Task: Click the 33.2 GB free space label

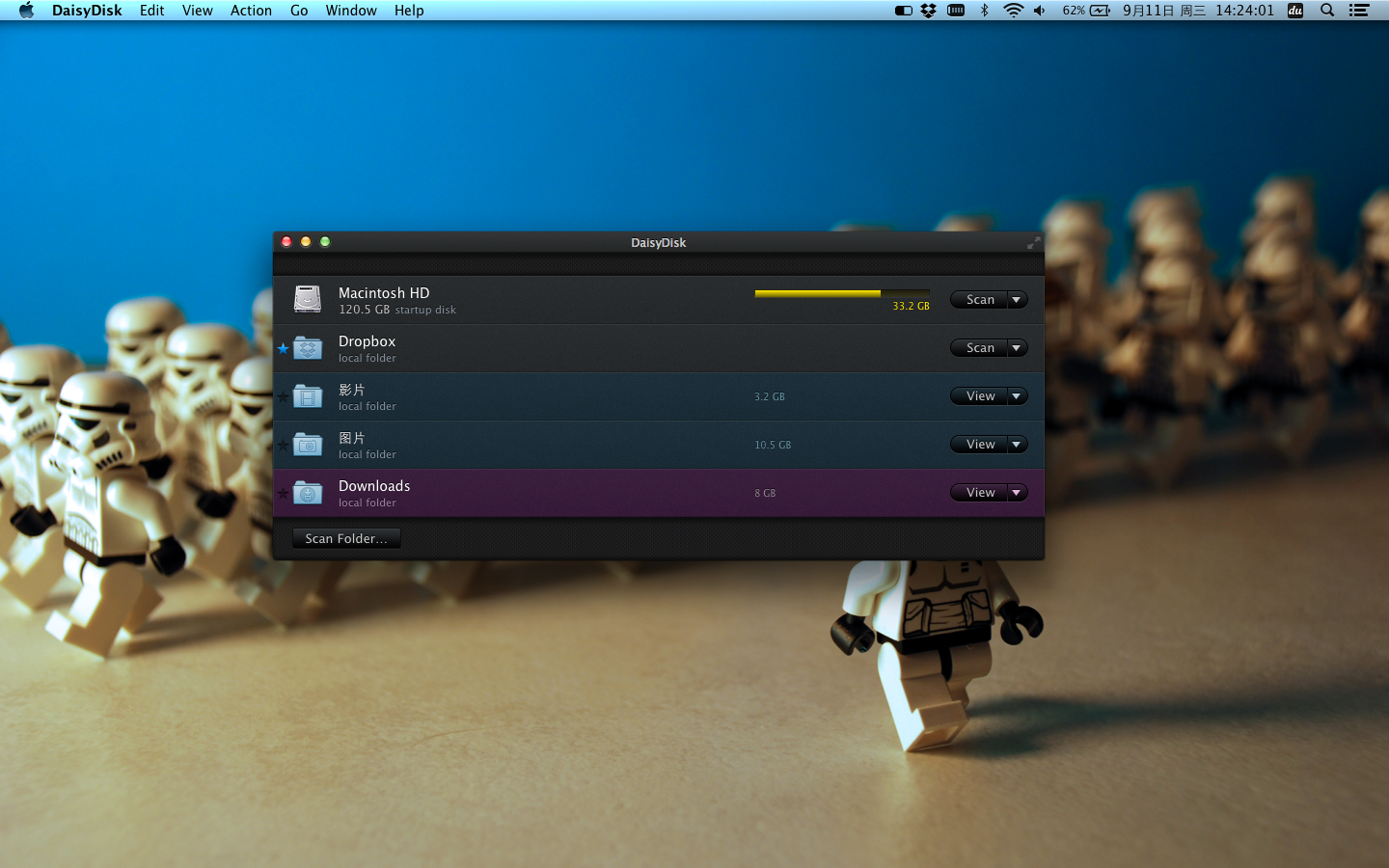Action: tap(911, 307)
